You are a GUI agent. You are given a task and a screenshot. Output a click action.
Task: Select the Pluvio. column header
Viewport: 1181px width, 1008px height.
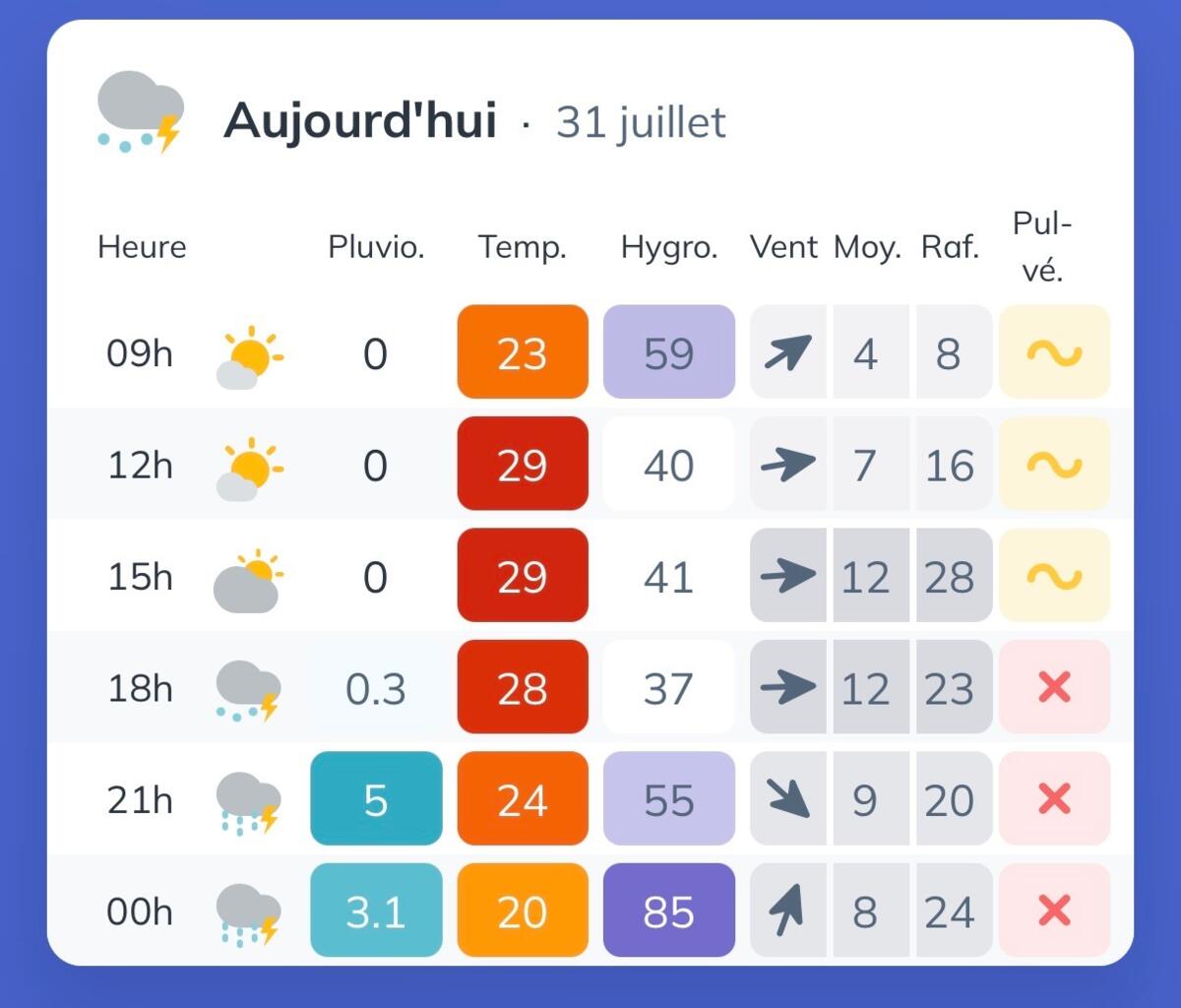coord(376,247)
